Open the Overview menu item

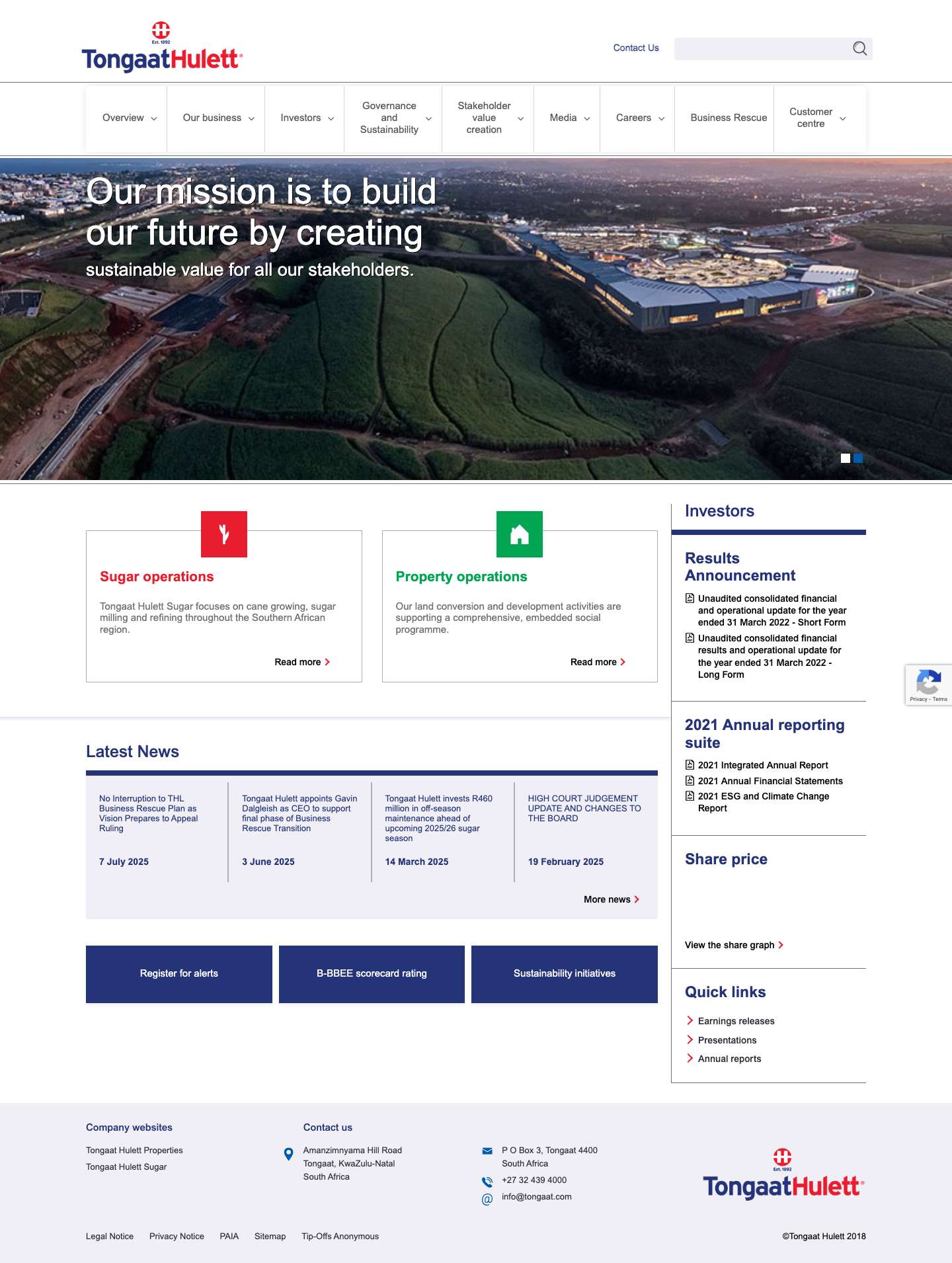(123, 118)
